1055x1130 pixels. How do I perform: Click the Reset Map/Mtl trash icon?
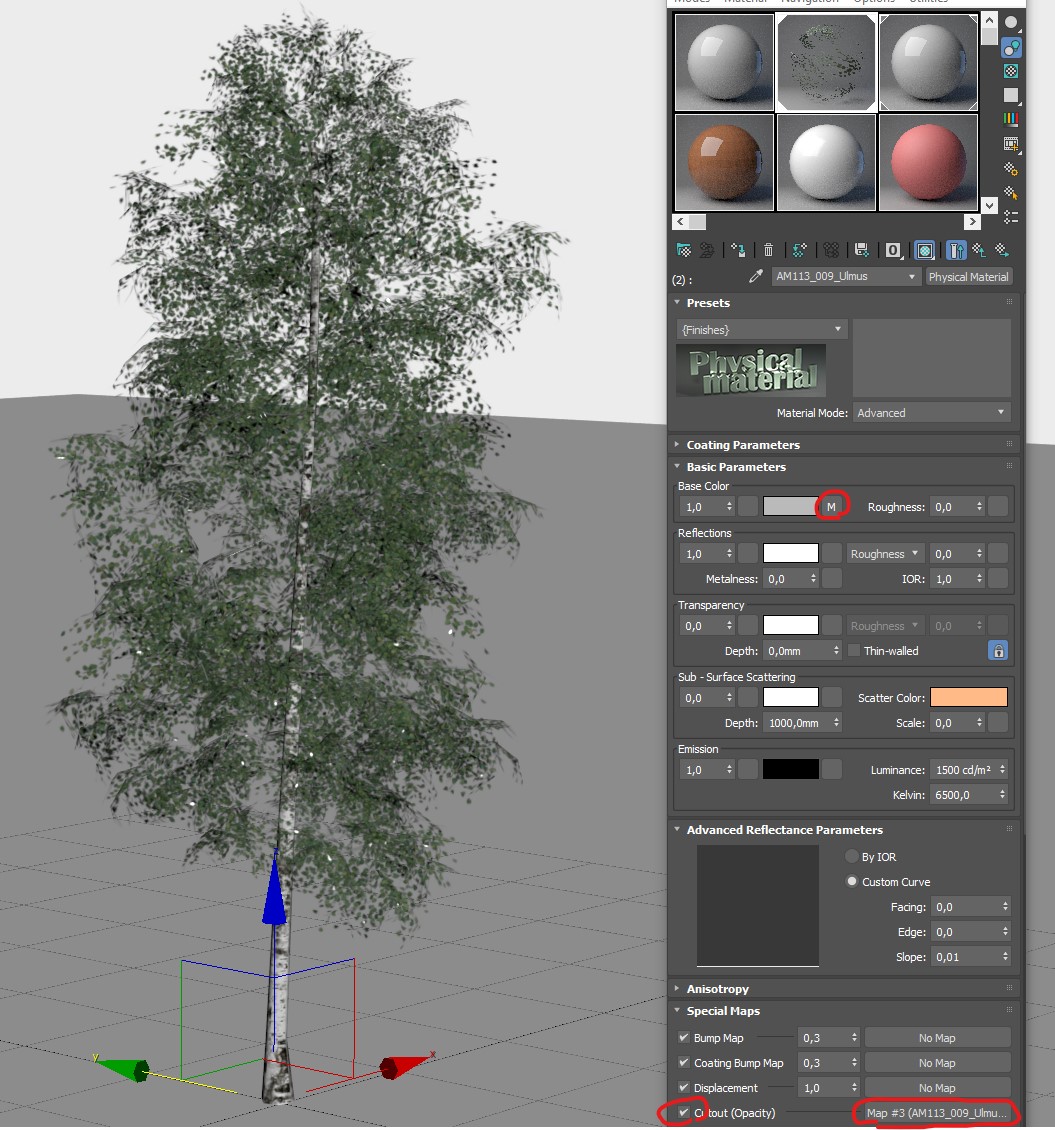click(768, 250)
